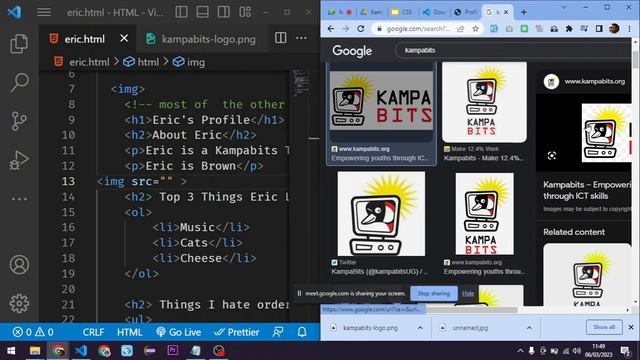This screenshot has height=360, width=640.
Task: Open editor More Actions ellipsis
Action: (301, 38)
